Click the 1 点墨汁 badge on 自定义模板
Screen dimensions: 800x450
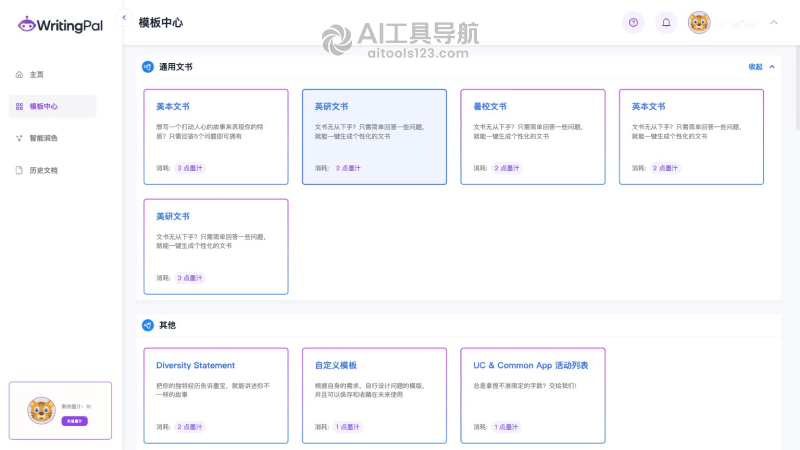(348, 427)
